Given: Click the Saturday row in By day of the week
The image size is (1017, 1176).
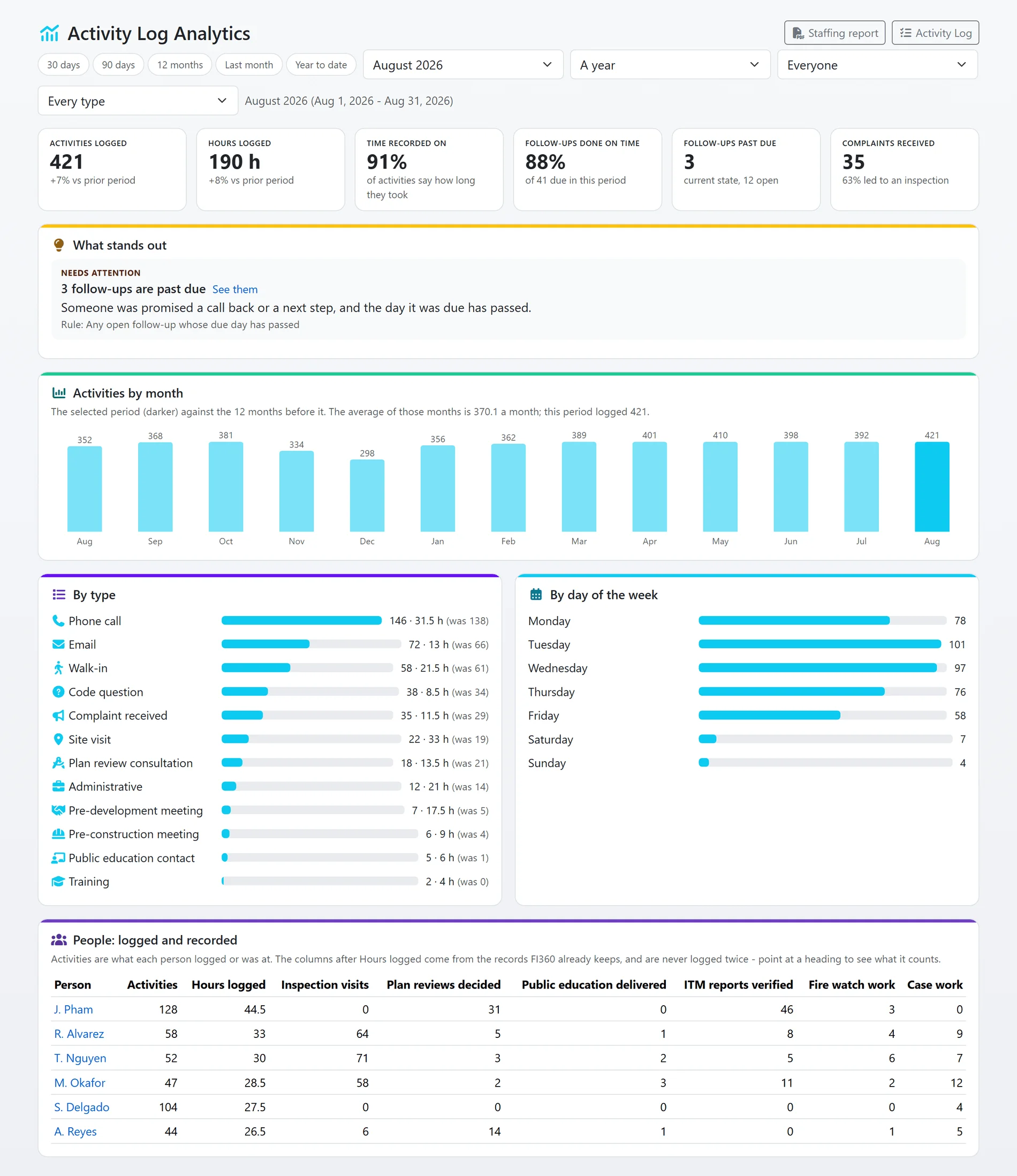Looking at the screenshot, I should [746, 739].
